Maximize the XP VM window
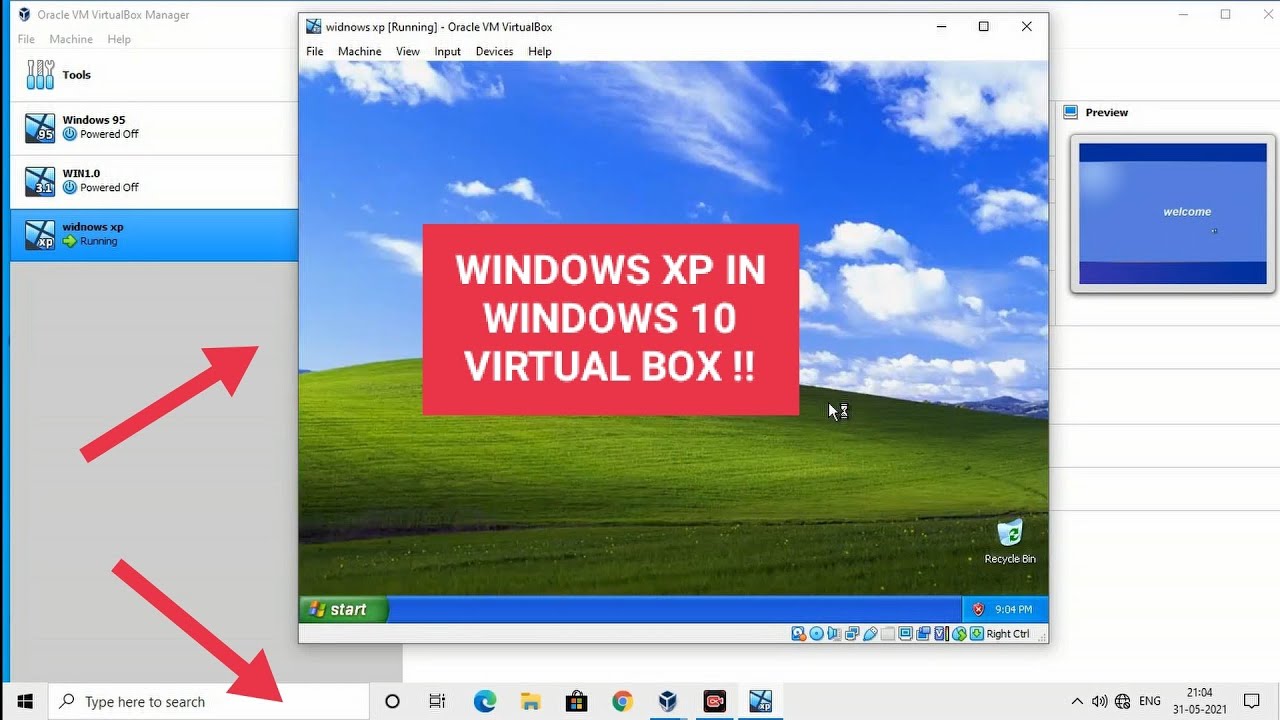 (983, 27)
